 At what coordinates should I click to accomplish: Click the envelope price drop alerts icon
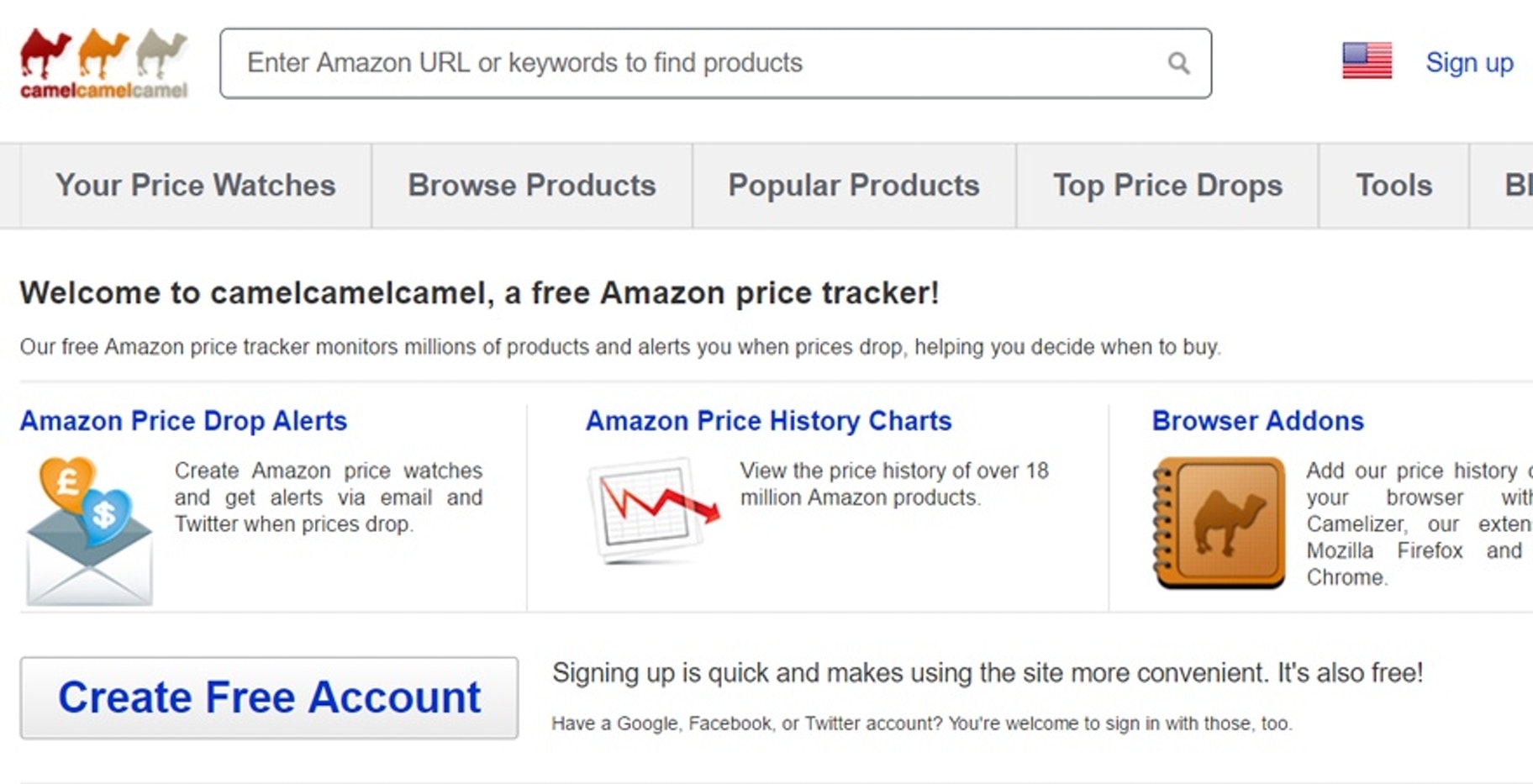point(89,531)
